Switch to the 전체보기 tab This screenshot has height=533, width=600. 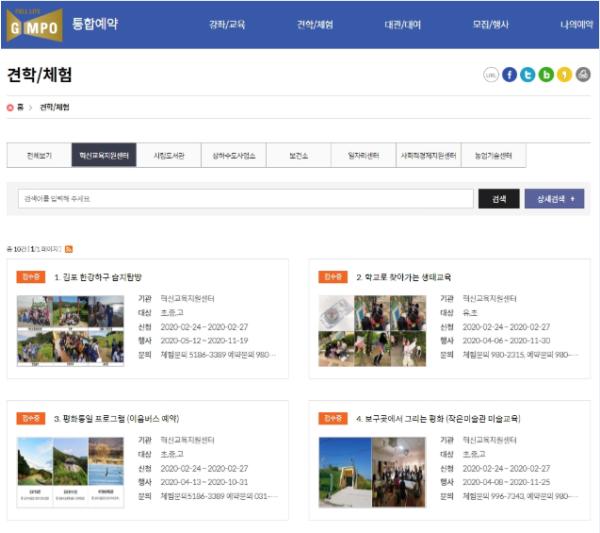pyautogui.click(x=39, y=156)
